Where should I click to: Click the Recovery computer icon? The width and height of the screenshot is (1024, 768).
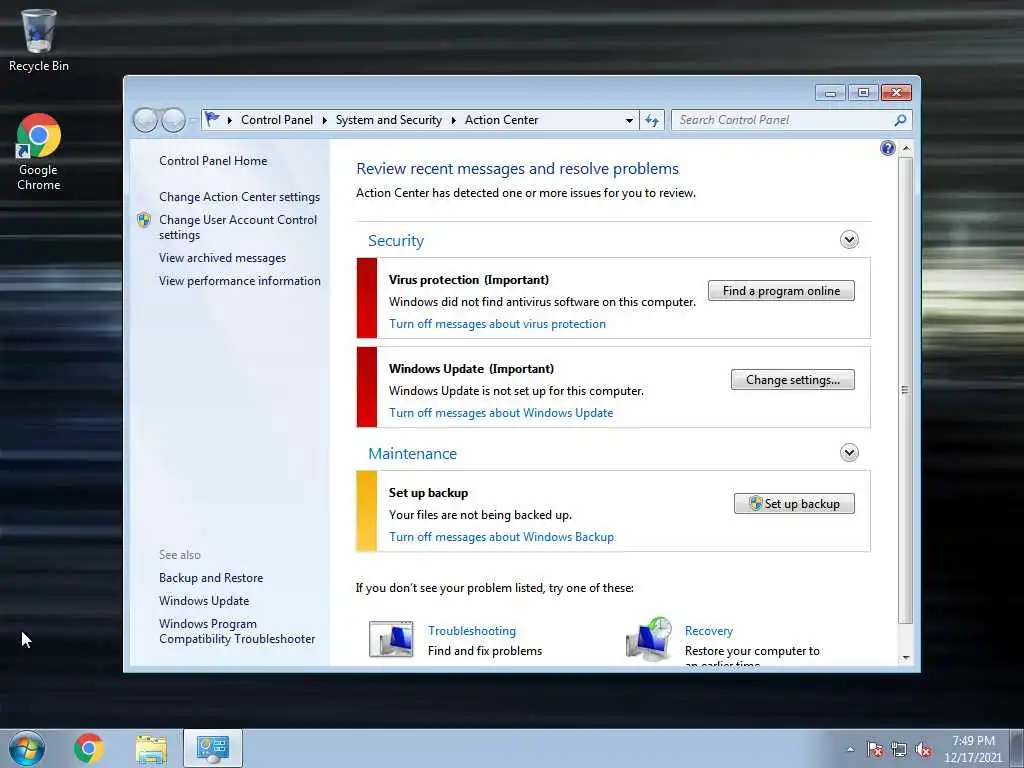[x=649, y=639]
